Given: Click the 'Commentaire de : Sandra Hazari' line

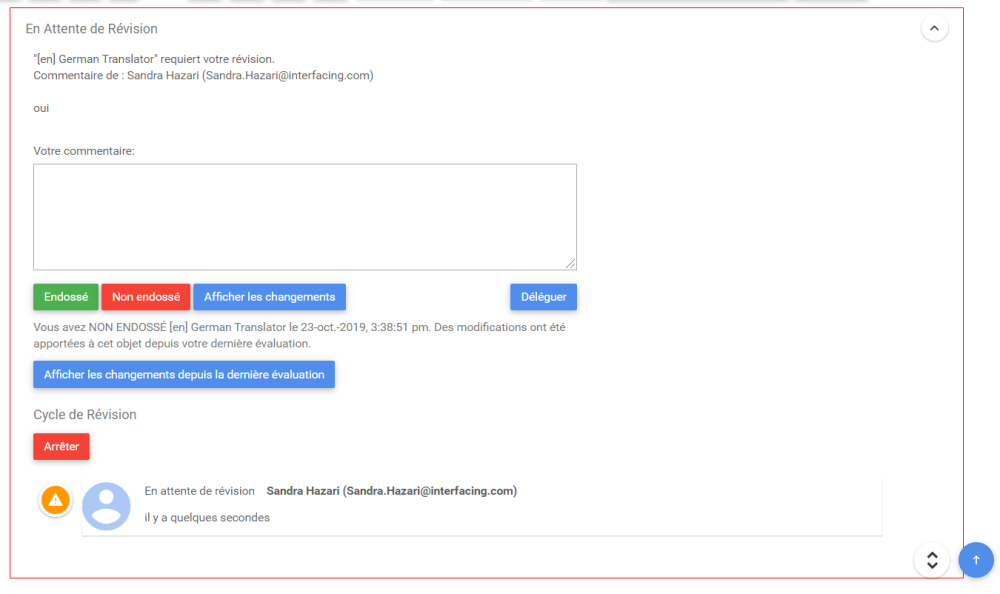Looking at the screenshot, I should (x=203, y=75).
